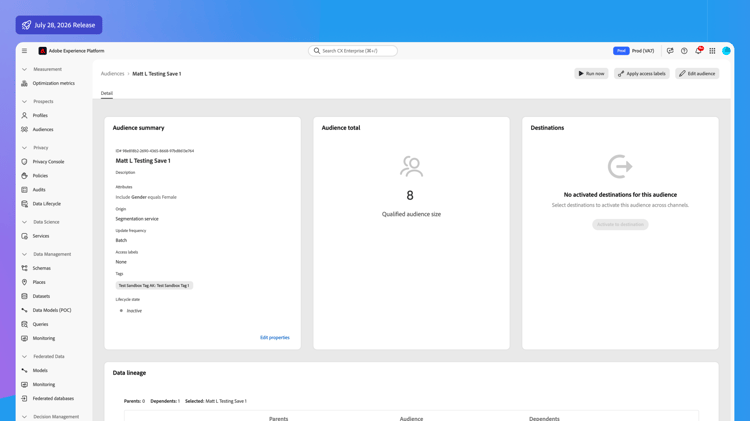Collapse the Measurement section
Viewport: 750px width, 421px height.
(x=24, y=69)
